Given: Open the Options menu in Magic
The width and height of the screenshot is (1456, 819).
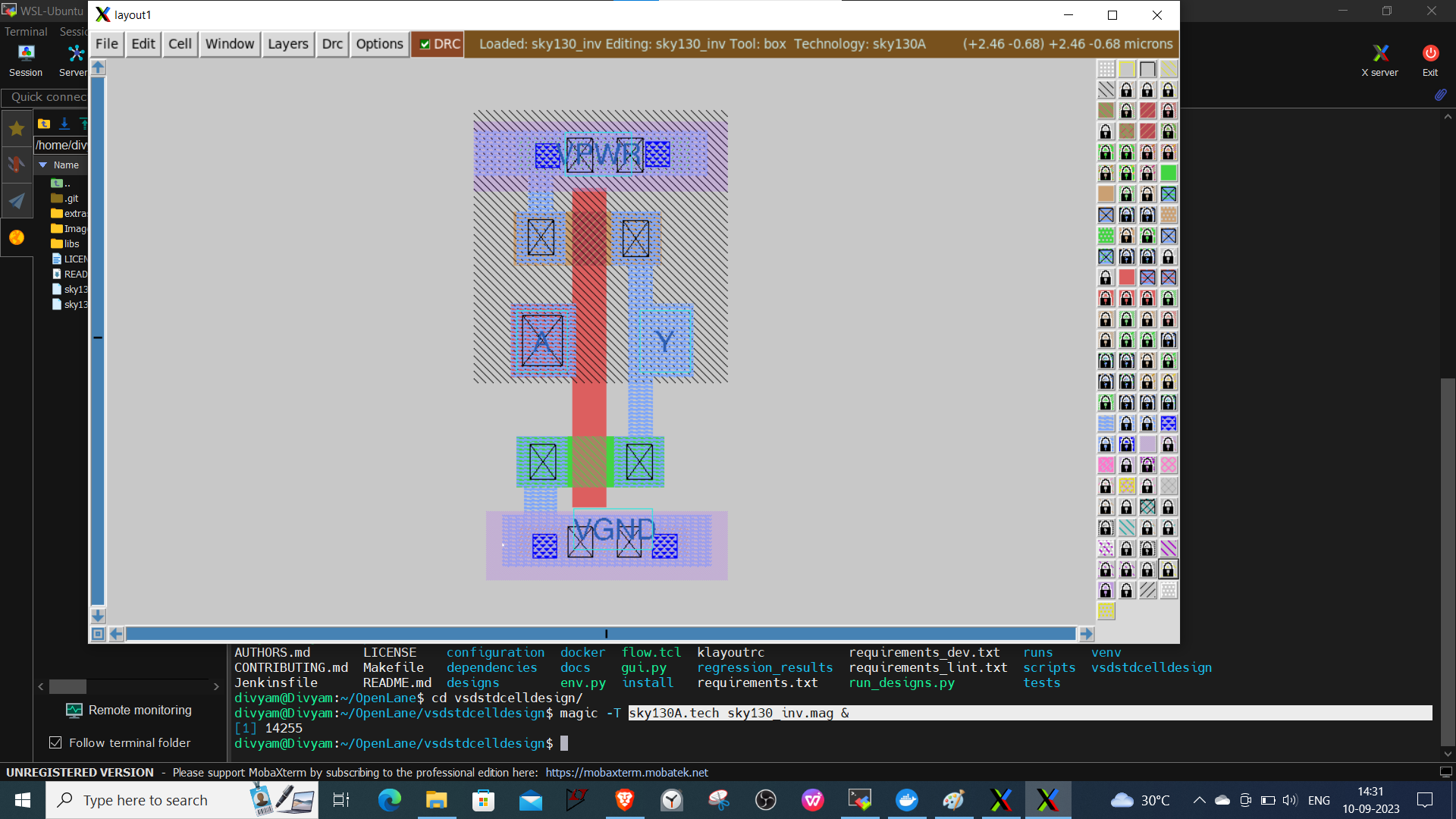Looking at the screenshot, I should (379, 43).
